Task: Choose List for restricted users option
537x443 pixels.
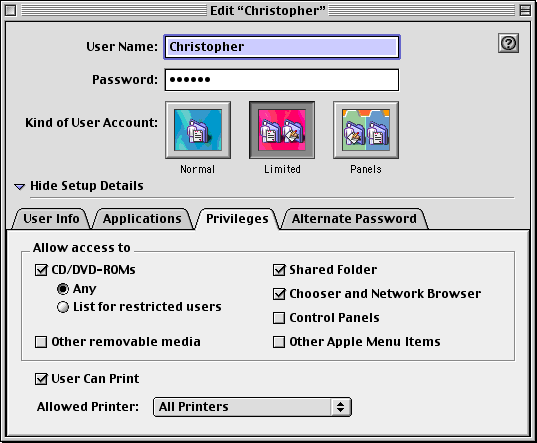Action: tap(63, 307)
